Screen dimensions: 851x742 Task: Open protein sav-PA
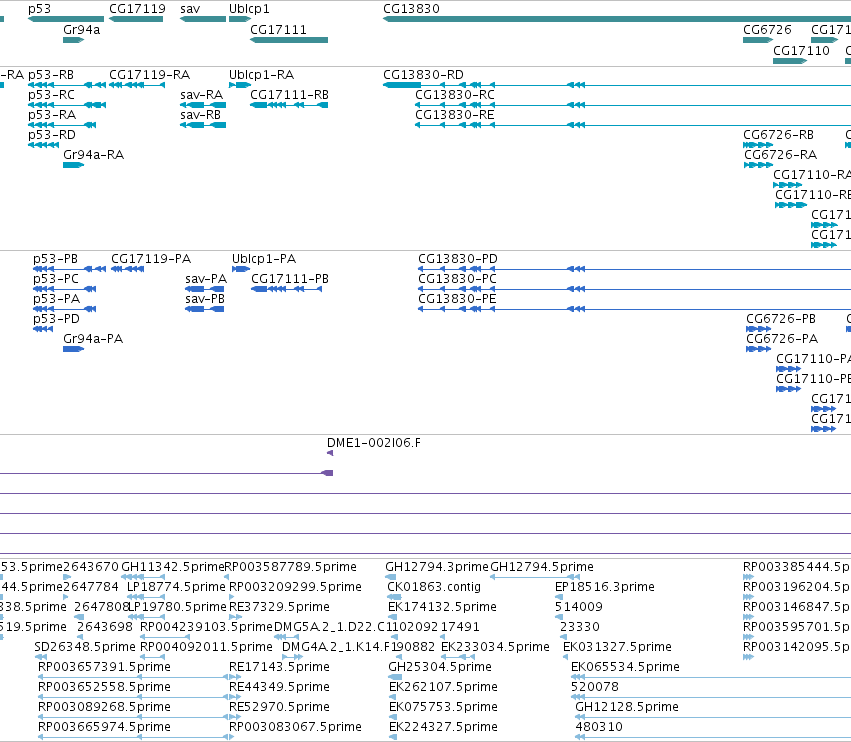[x=206, y=278]
